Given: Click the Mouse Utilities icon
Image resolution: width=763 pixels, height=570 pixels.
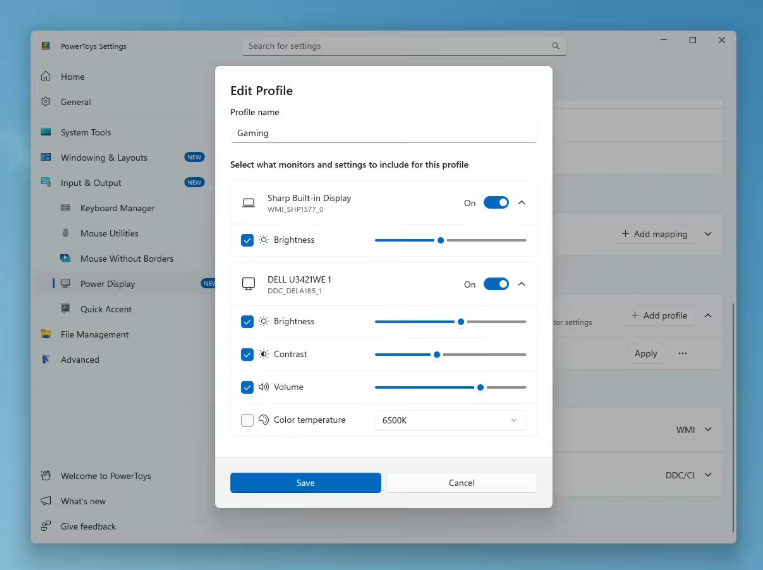Looking at the screenshot, I should pyautogui.click(x=66, y=233).
